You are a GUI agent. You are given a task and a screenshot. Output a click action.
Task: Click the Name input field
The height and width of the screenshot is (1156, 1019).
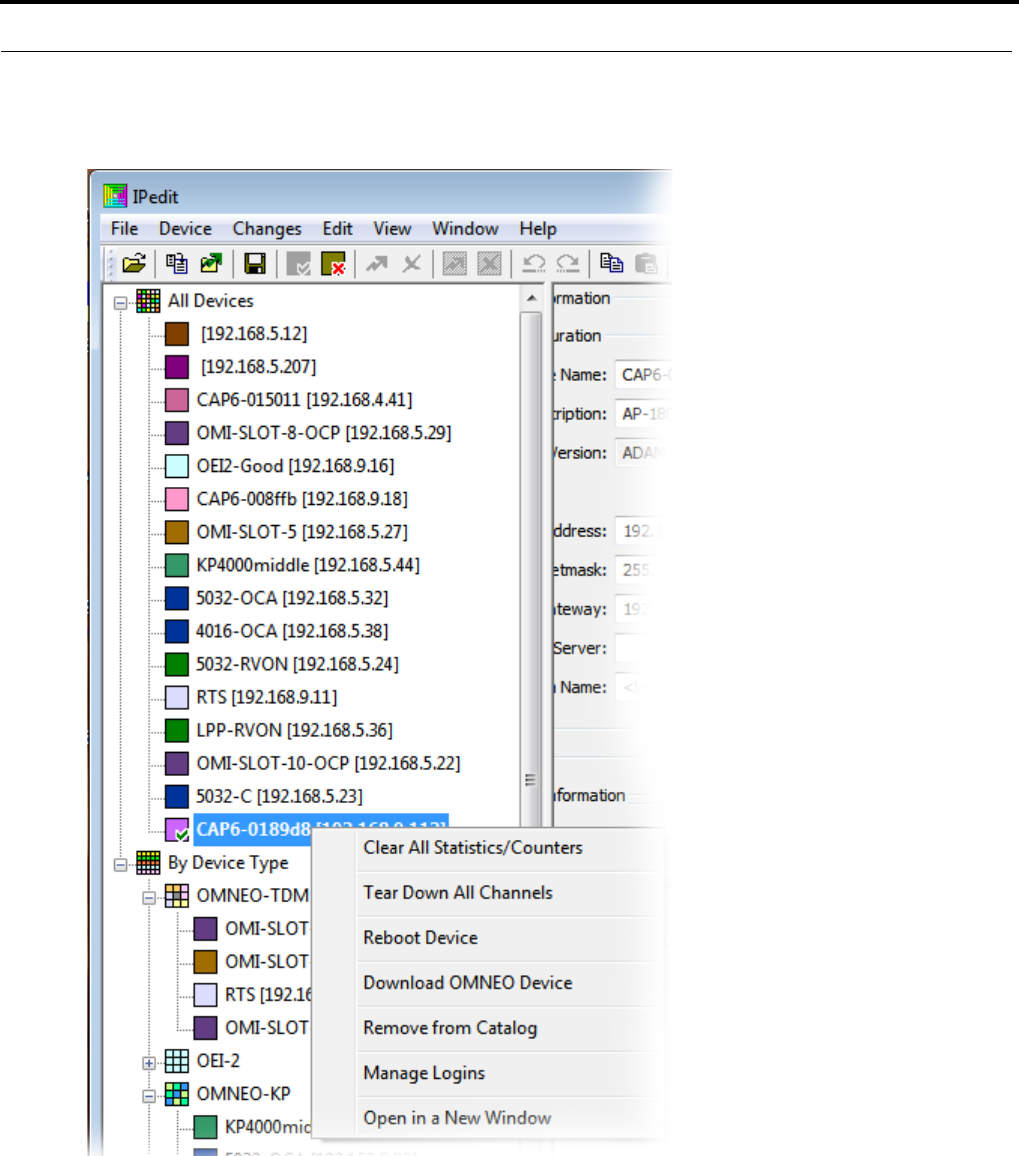(x=643, y=375)
